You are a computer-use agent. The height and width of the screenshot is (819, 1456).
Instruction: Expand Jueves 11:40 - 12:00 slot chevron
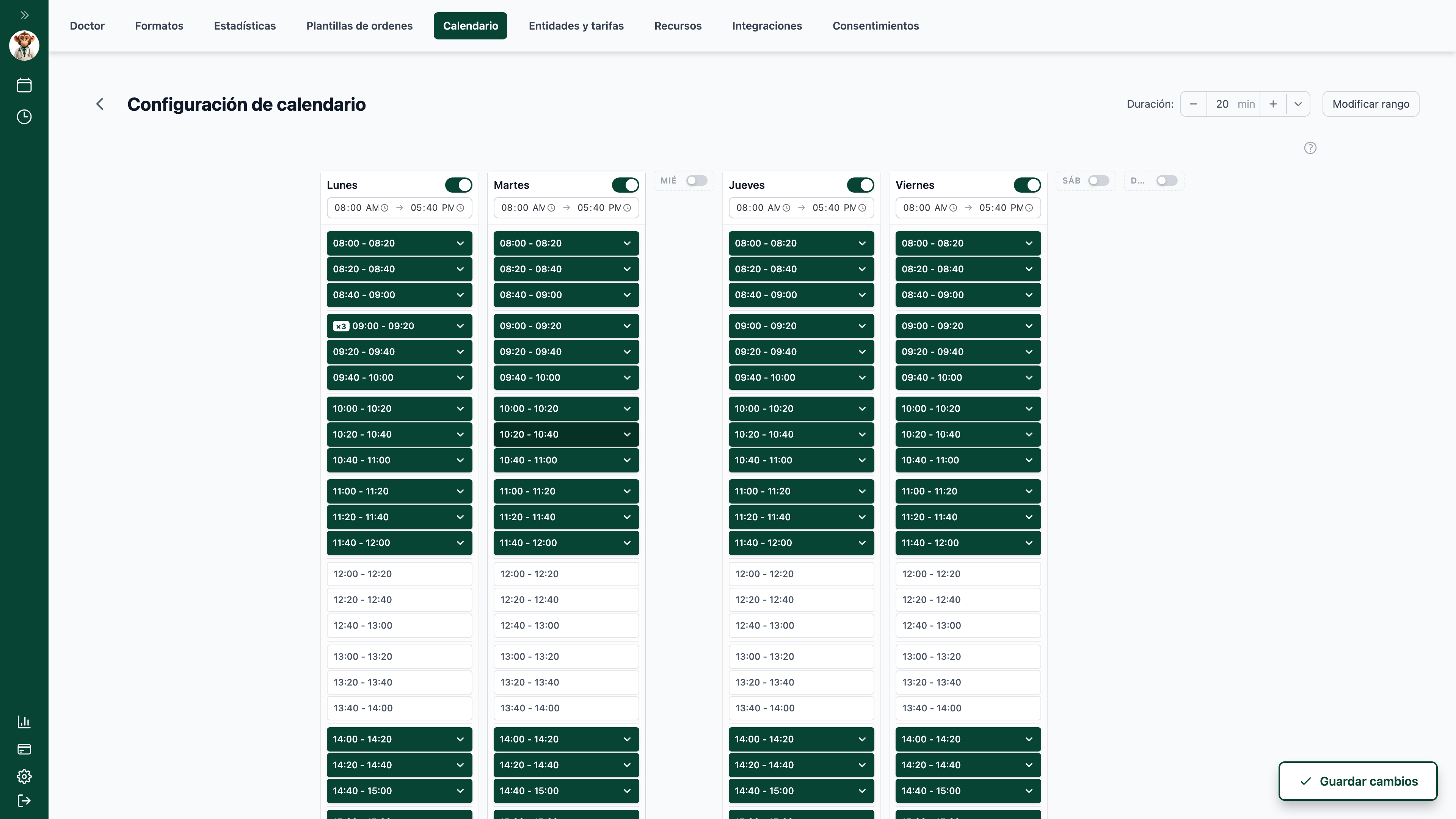tap(862, 543)
